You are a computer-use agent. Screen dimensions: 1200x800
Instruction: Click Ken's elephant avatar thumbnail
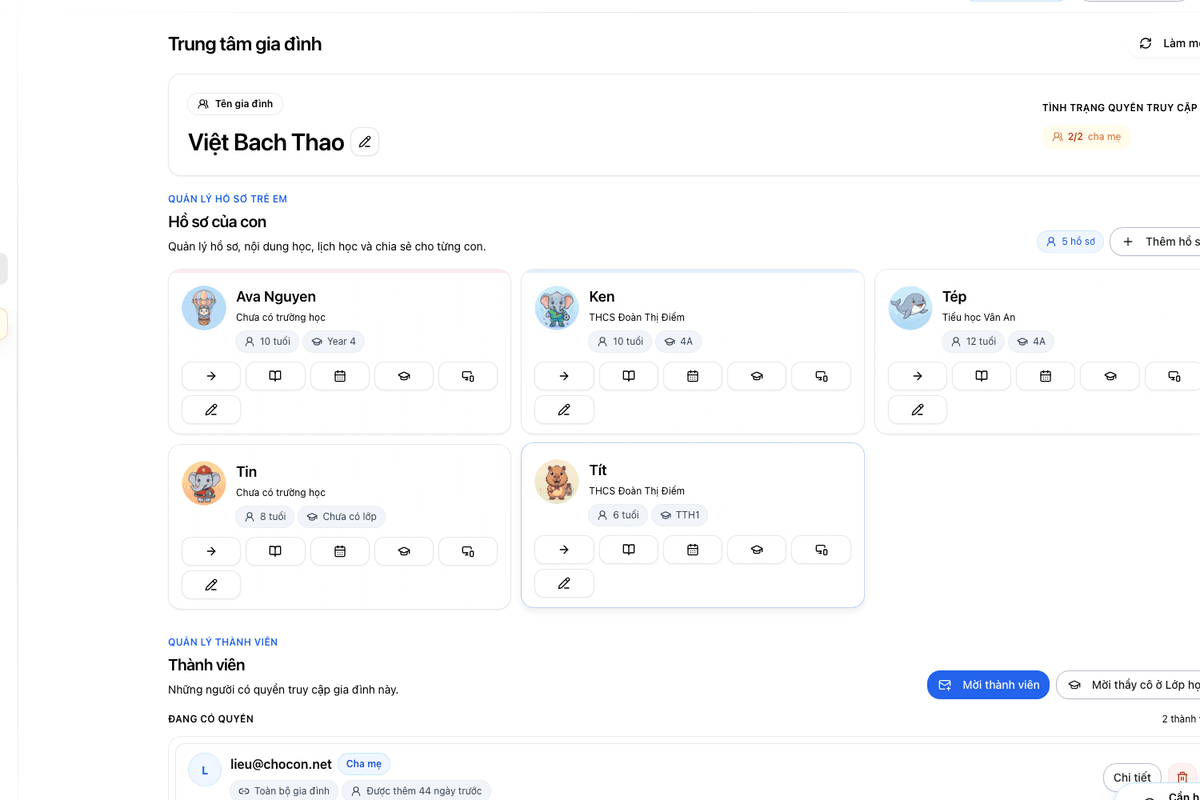[557, 308]
